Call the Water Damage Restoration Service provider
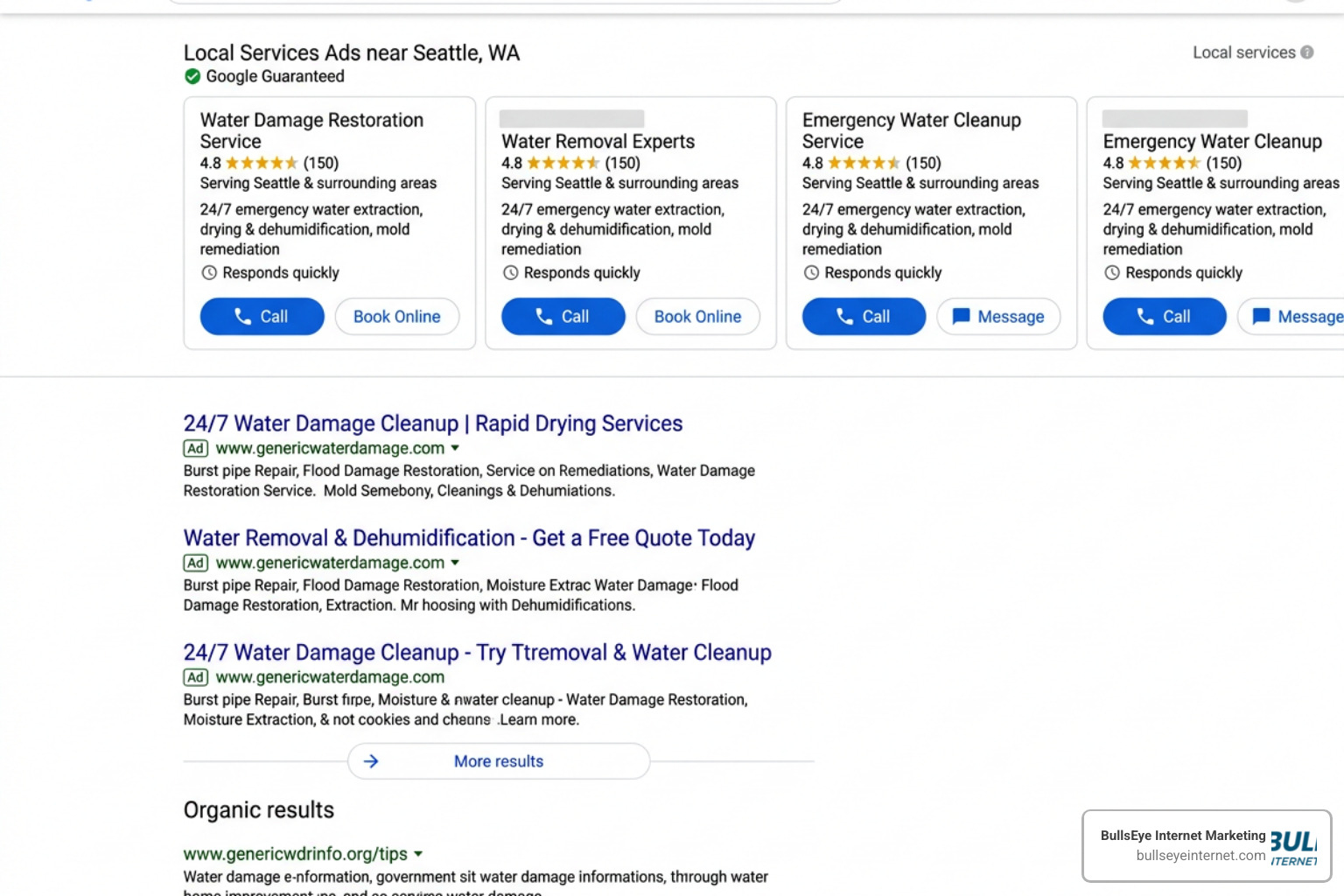 click(x=262, y=317)
